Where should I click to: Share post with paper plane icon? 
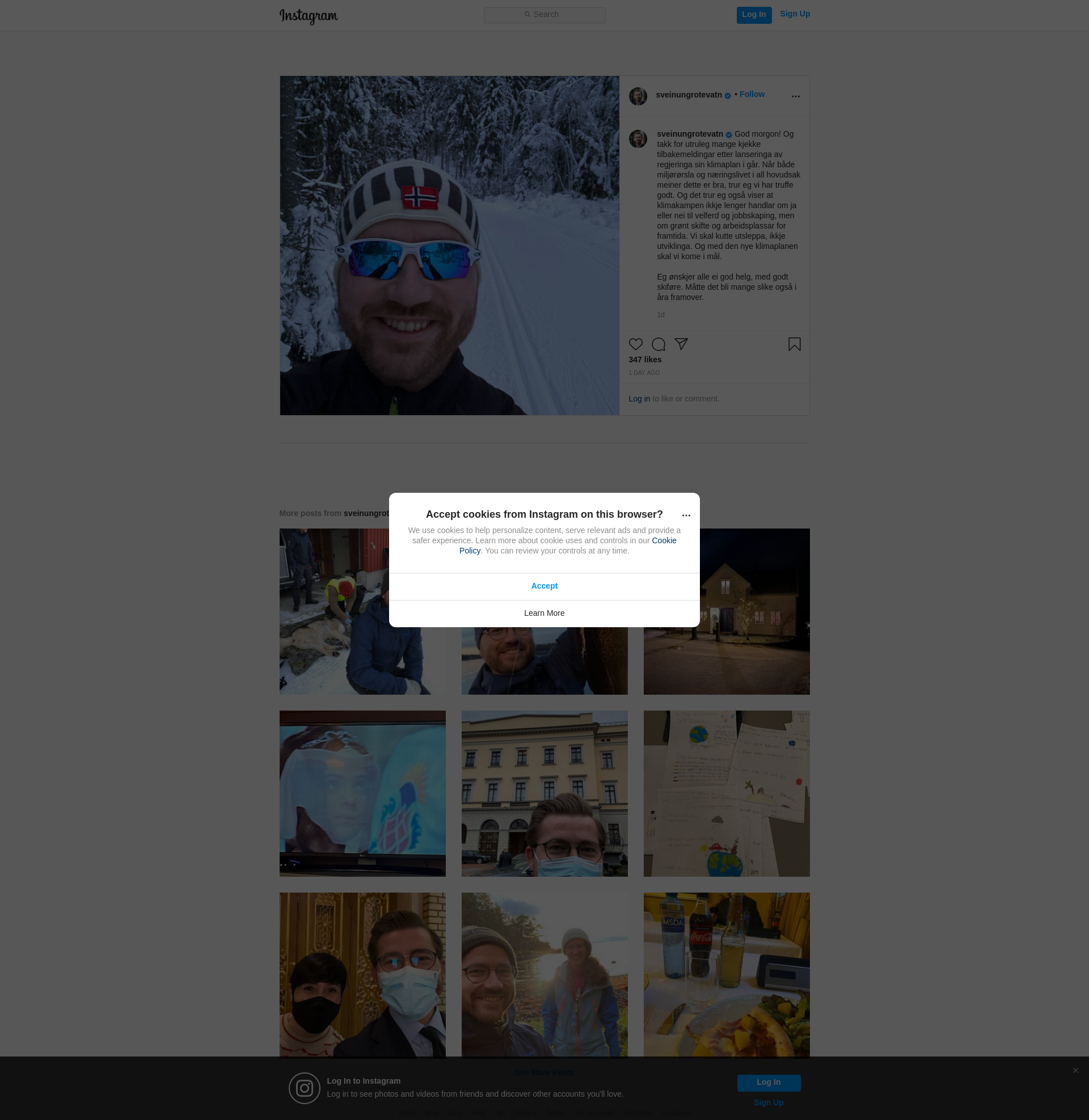coord(681,344)
